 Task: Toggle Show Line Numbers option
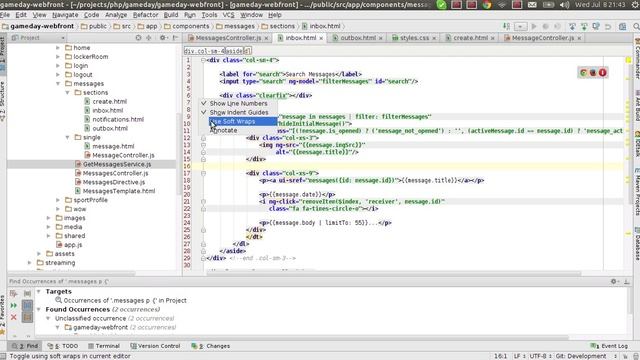[238, 103]
